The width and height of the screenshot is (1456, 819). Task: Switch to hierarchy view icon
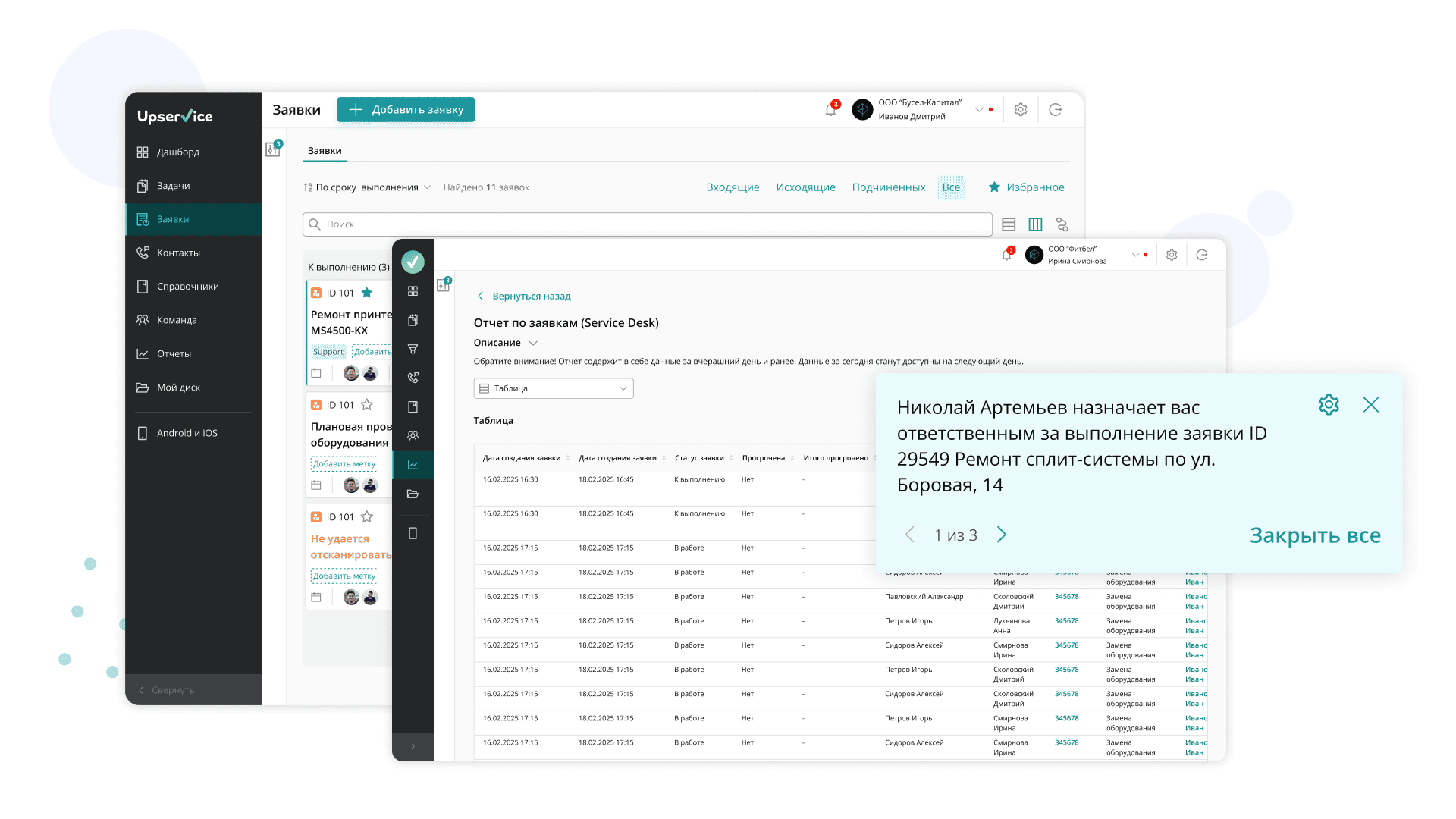1062,224
